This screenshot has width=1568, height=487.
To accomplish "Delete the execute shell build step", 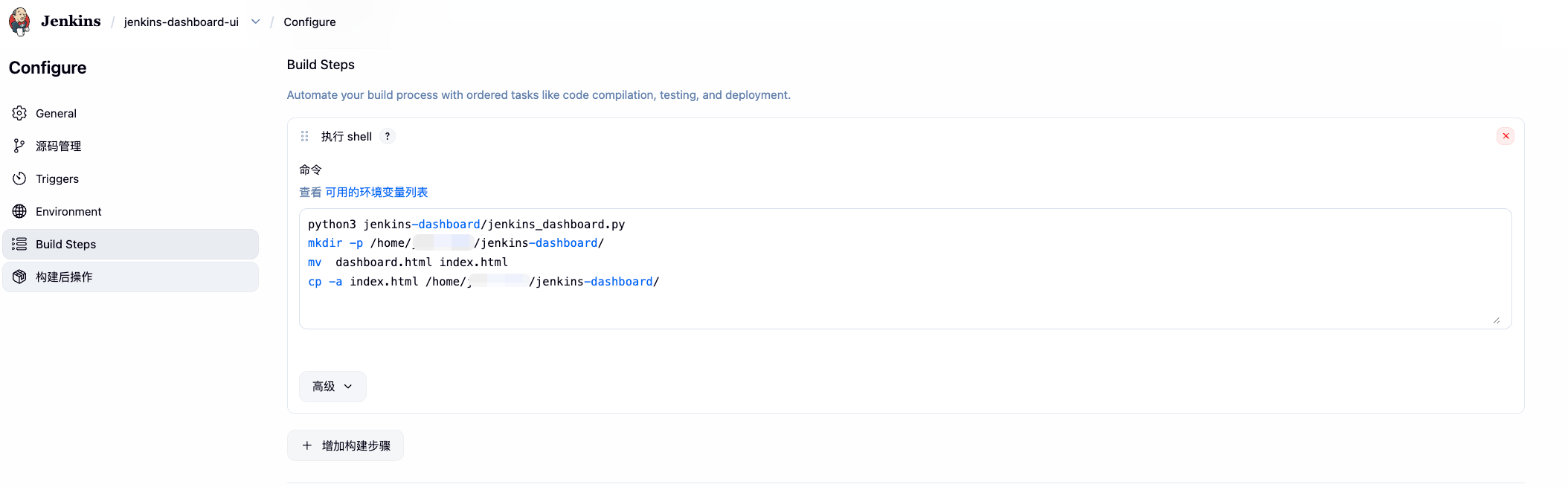I will click(1506, 136).
